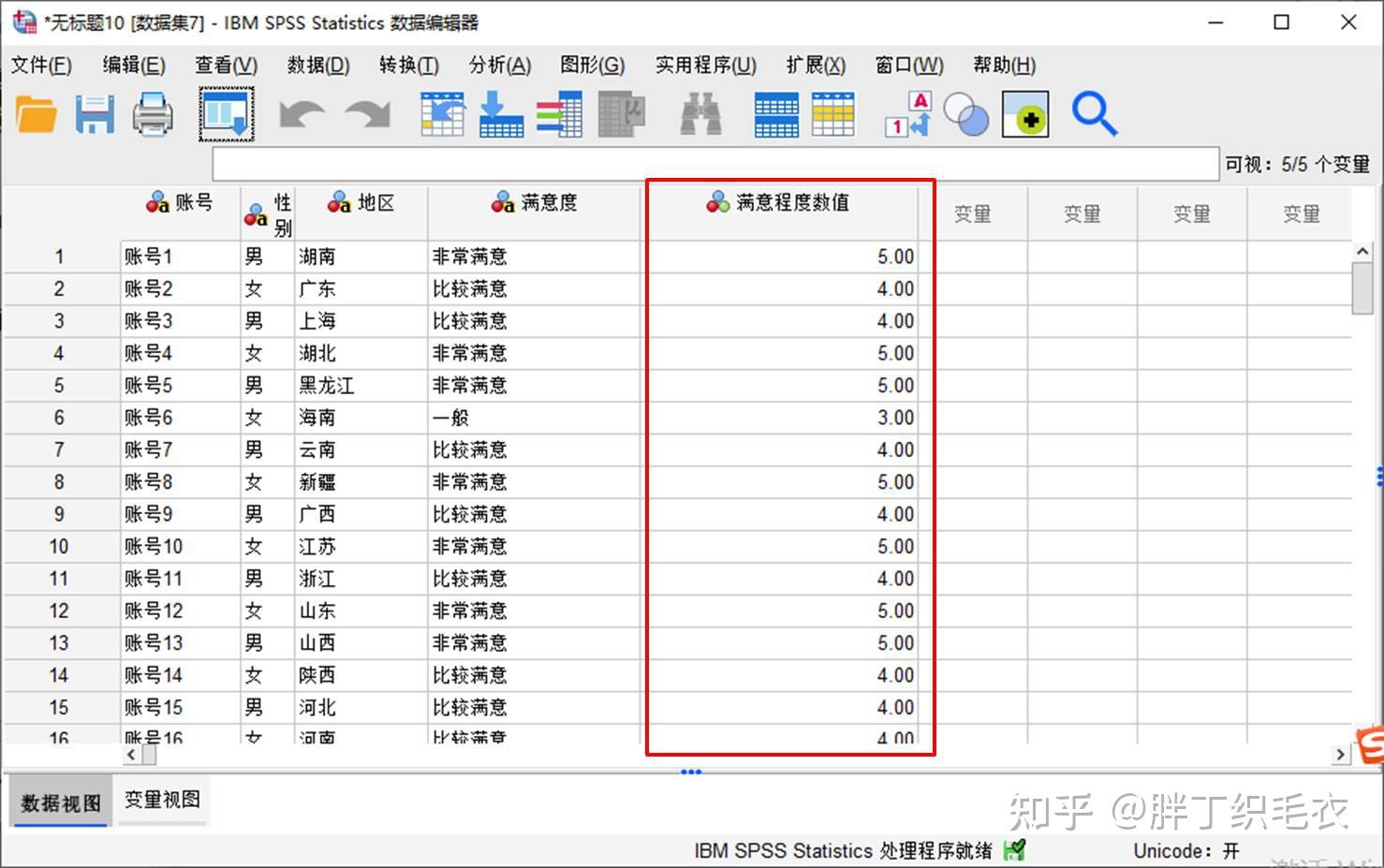
Task: Redo the last undone action
Action: coord(367,113)
